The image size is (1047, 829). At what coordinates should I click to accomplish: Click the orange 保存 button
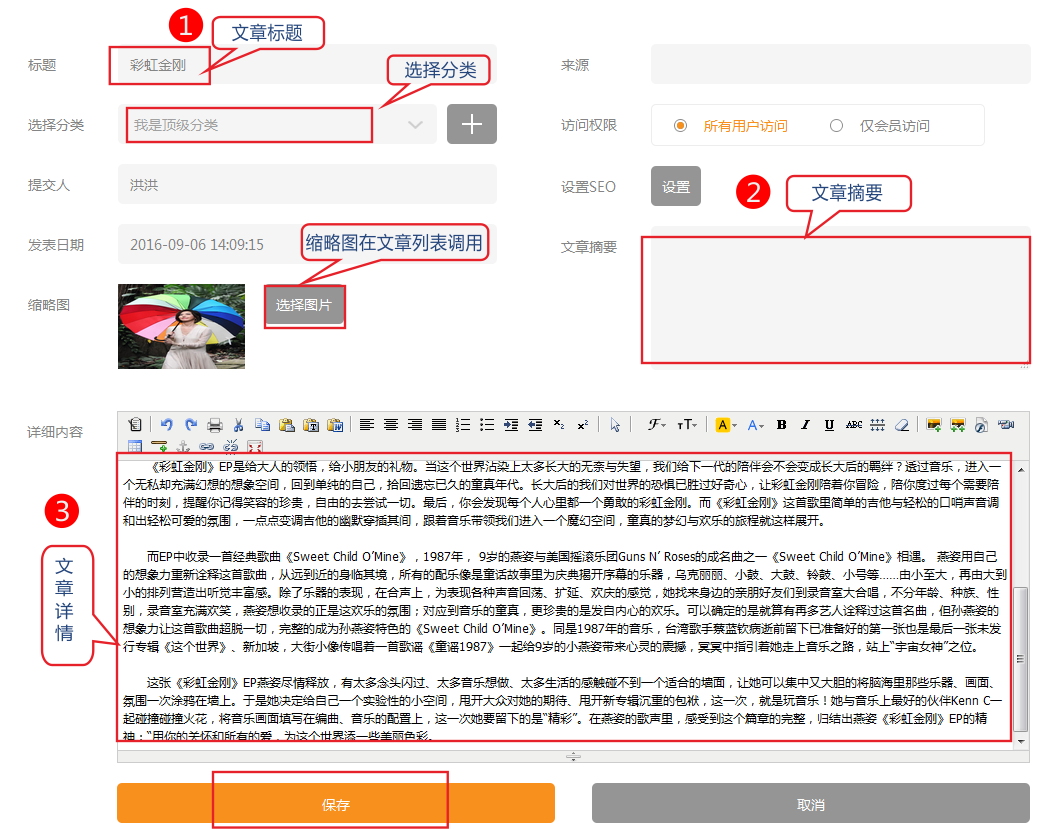[x=335, y=804]
